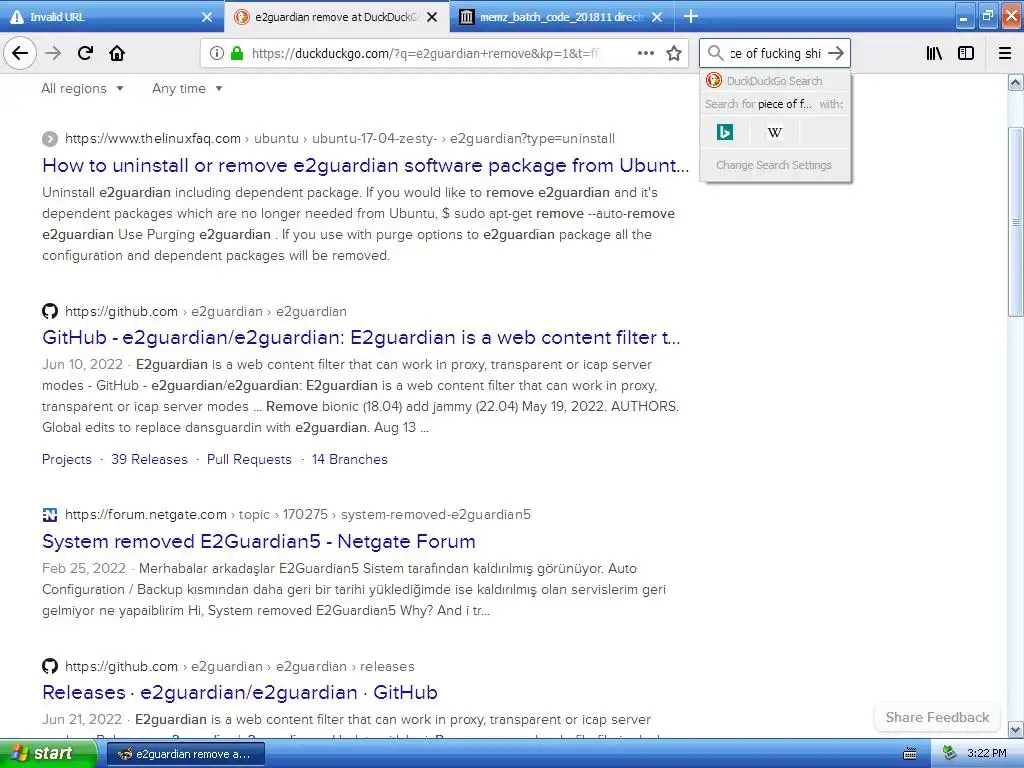Click the tray safely remove hardware icon

click(949, 754)
